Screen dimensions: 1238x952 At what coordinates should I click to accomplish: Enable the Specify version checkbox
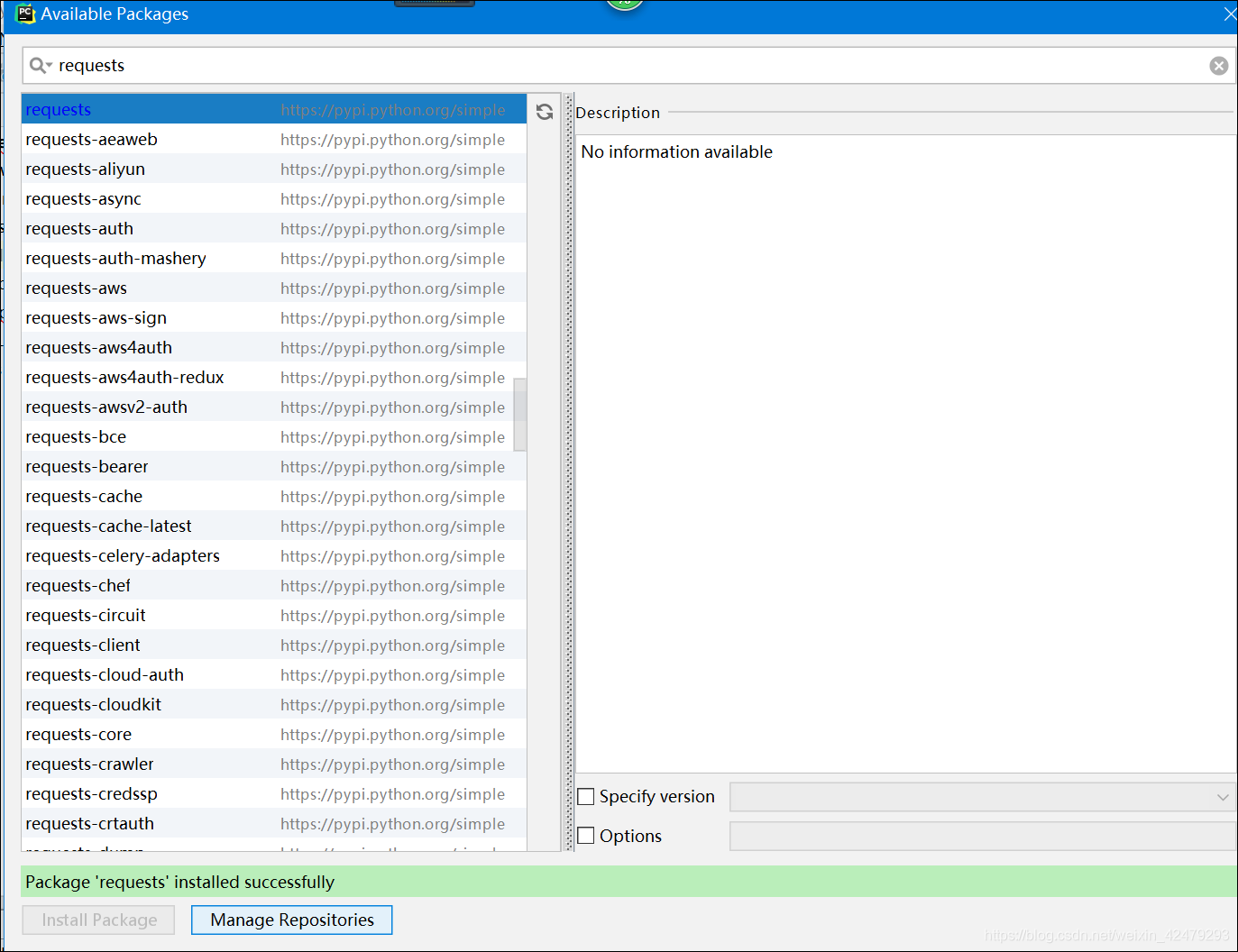[586, 797]
